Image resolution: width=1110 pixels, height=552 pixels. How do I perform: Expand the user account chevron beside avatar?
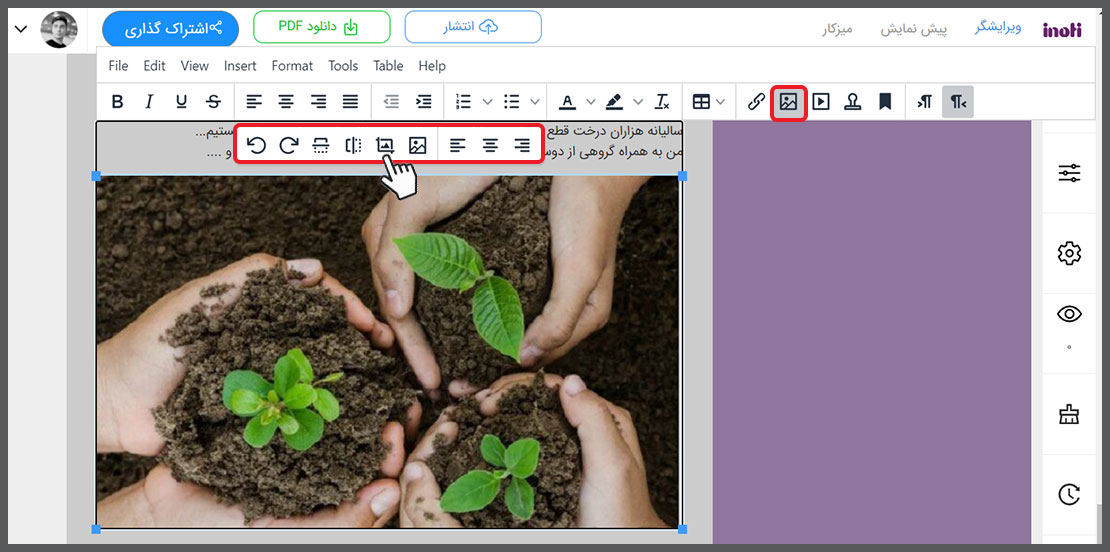(x=21, y=29)
